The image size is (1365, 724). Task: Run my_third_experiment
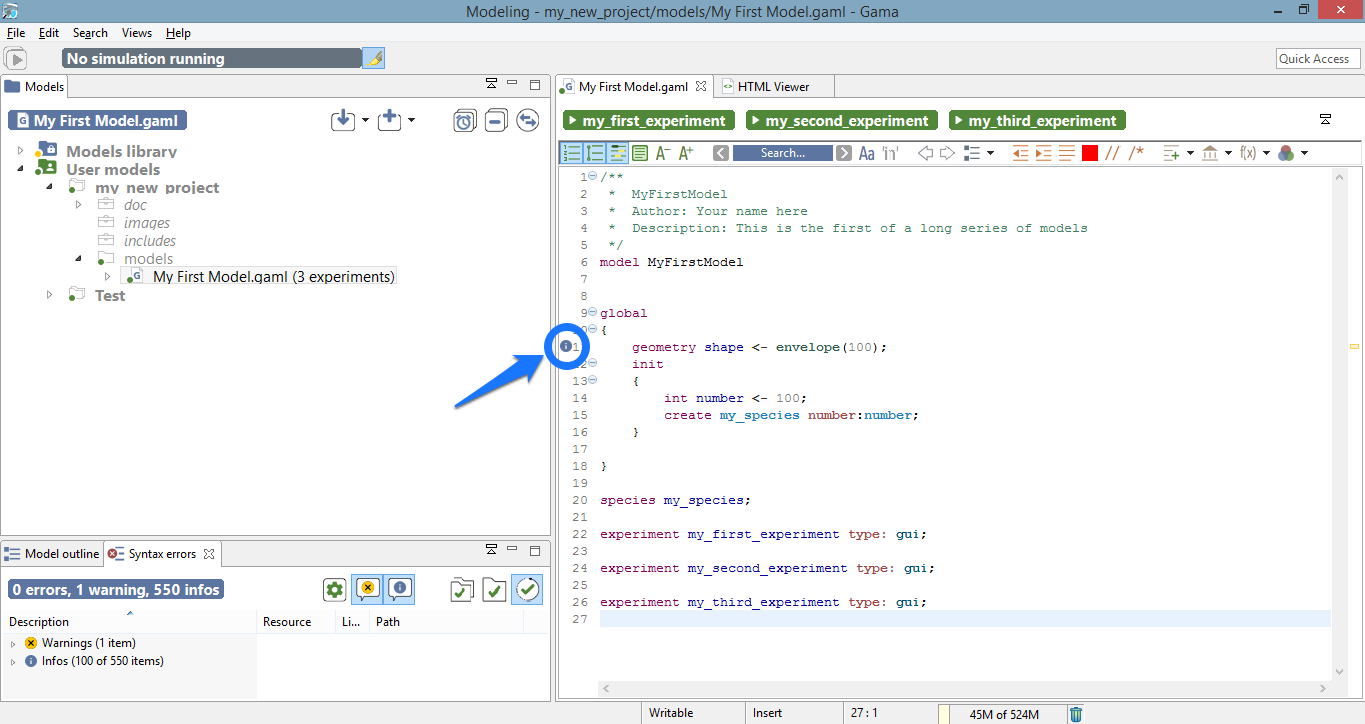click(x=1037, y=121)
